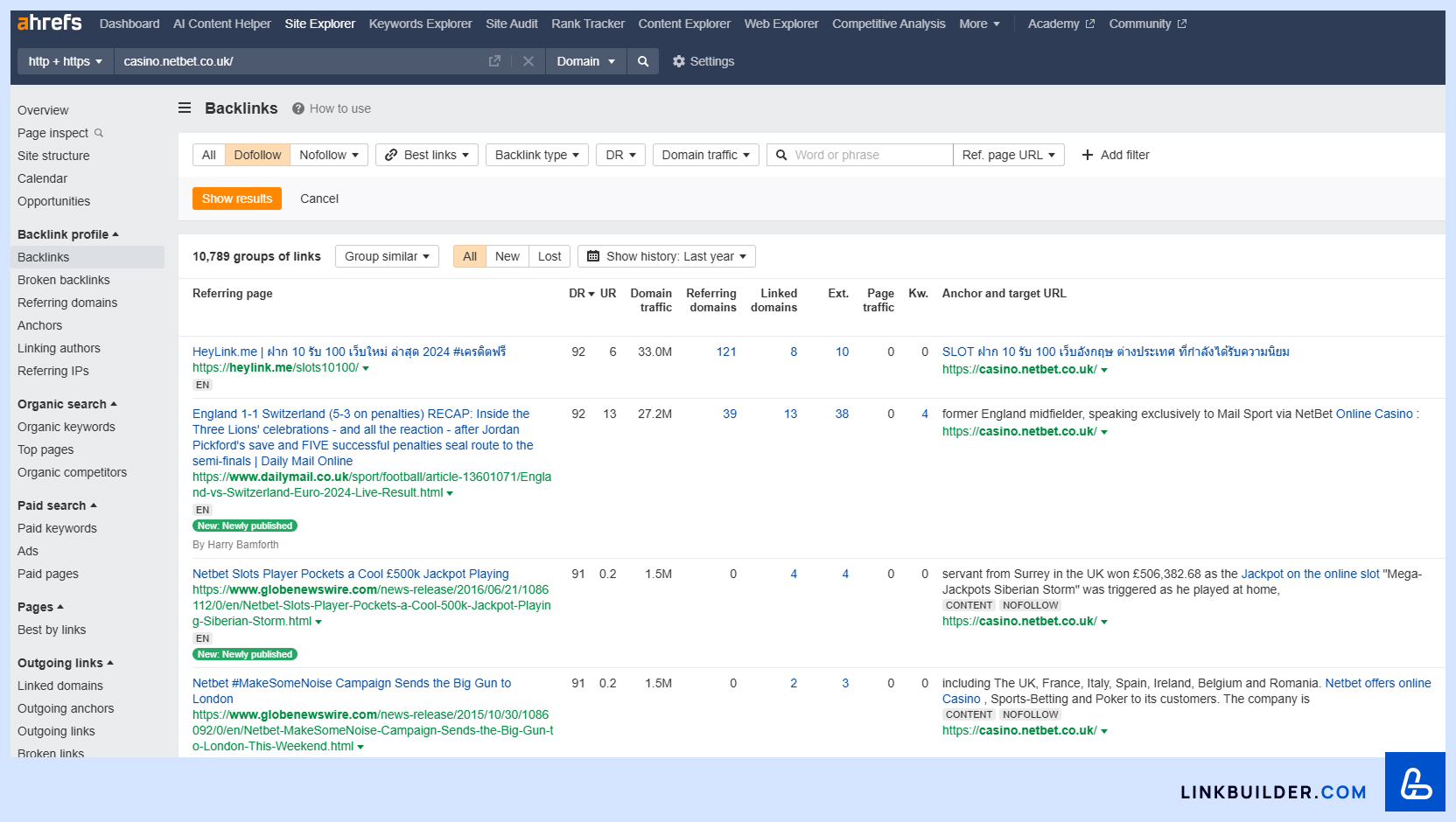Image resolution: width=1456 pixels, height=822 pixels.
Task: Open the Domain traffic dropdown
Action: (x=706, y=155)
